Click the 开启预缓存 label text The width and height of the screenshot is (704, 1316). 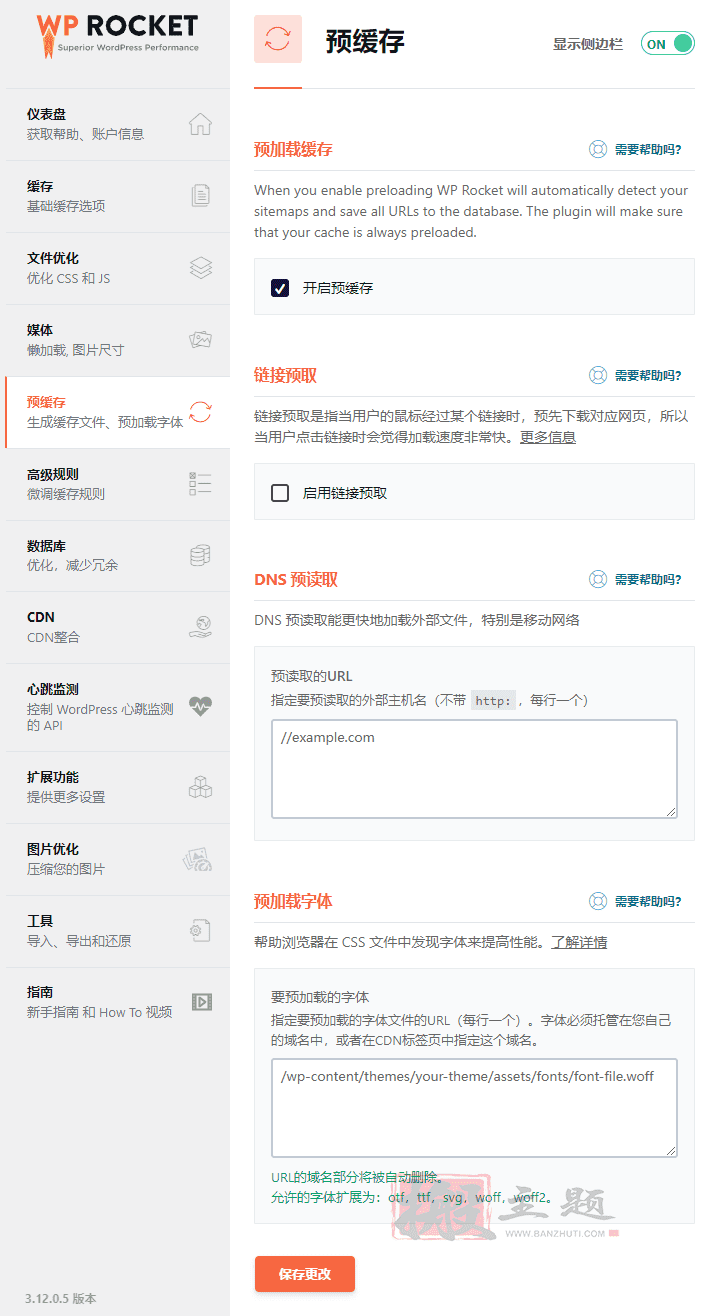coord(338,288)
